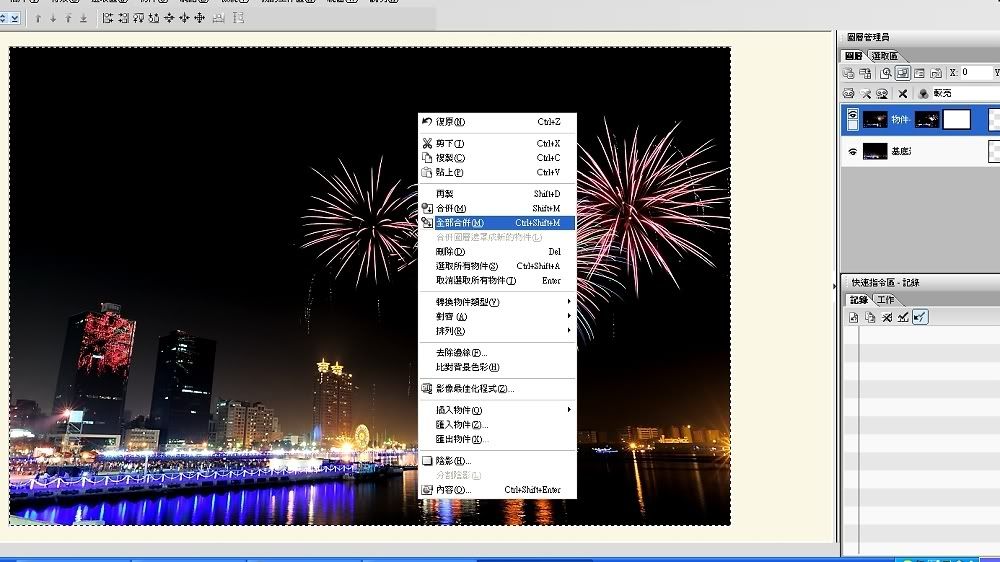
Task: Click the up arrow icon in top toolbar
Action: (x=38, y=18)
